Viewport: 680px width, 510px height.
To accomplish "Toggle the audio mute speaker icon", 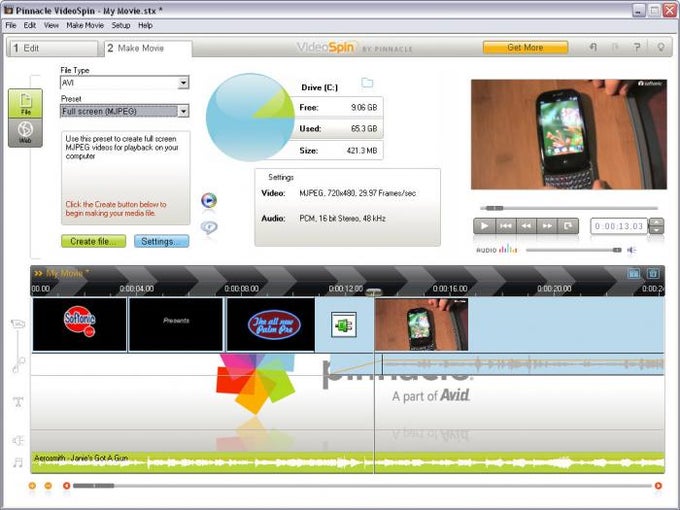I will pyautogui.click(x=631, y=250).
